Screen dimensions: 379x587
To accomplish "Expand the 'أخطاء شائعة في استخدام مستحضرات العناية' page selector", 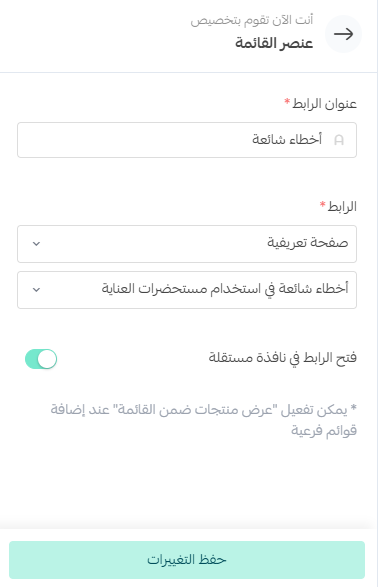I will (187, 290).
